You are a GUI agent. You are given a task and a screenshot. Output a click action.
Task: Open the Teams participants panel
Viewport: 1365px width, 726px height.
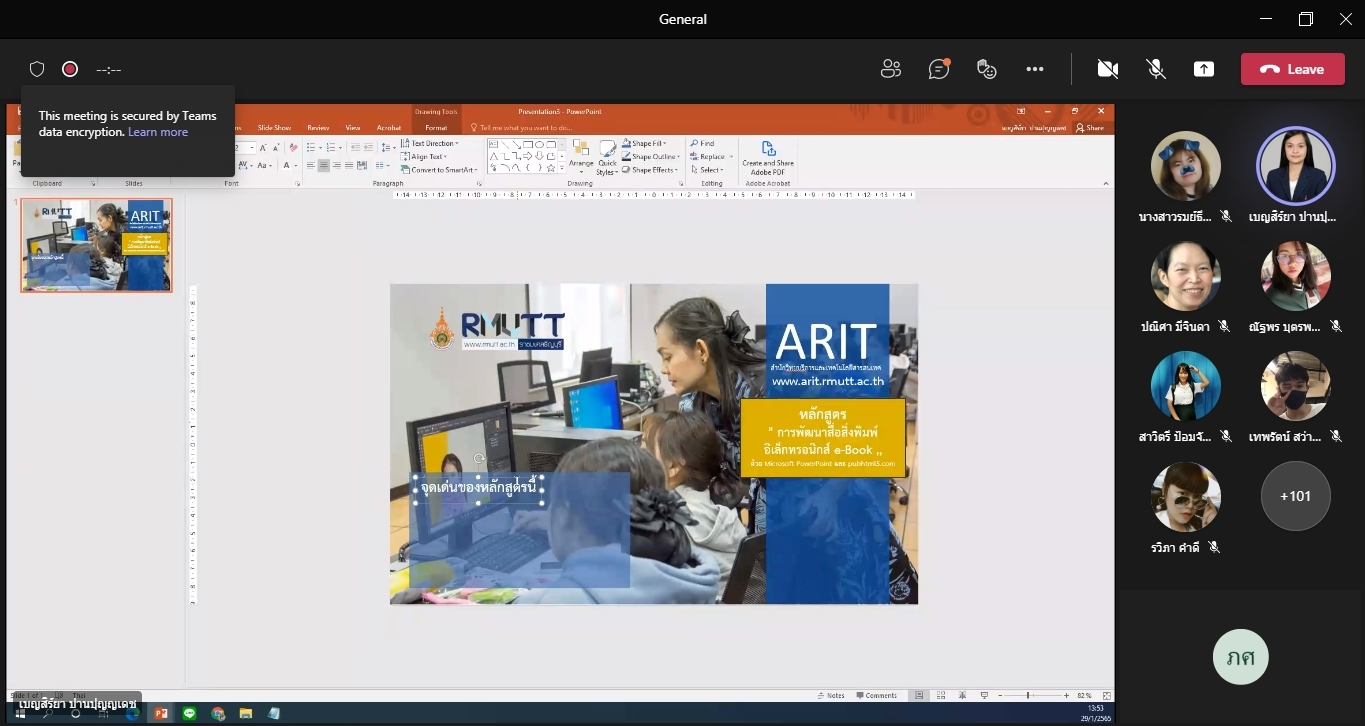(890, 69)
